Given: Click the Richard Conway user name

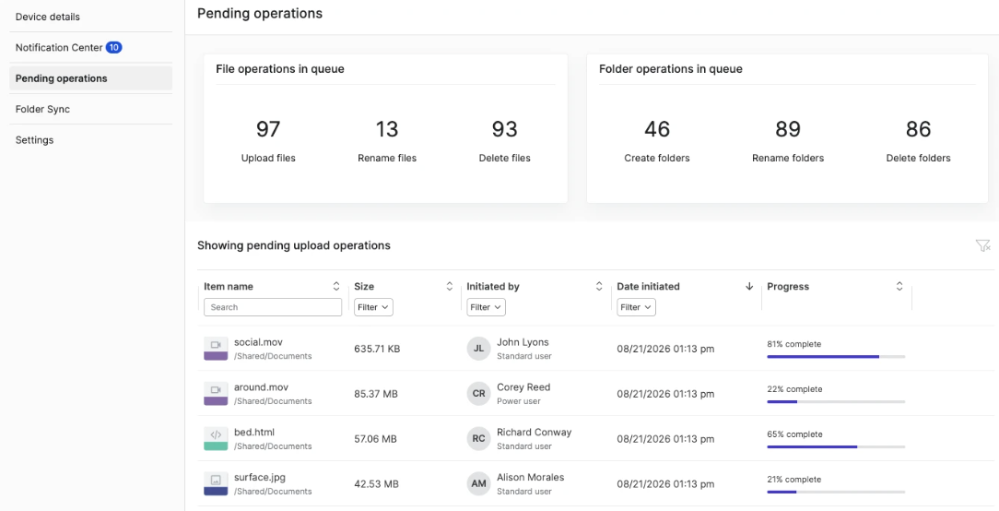Looking at the screenshot, I should click(534, 432).
